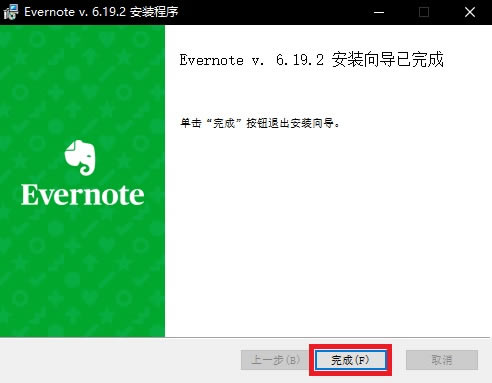Click the greyed-out 取消 cancel button
This screenshot has width=492, height=383.
442,360
